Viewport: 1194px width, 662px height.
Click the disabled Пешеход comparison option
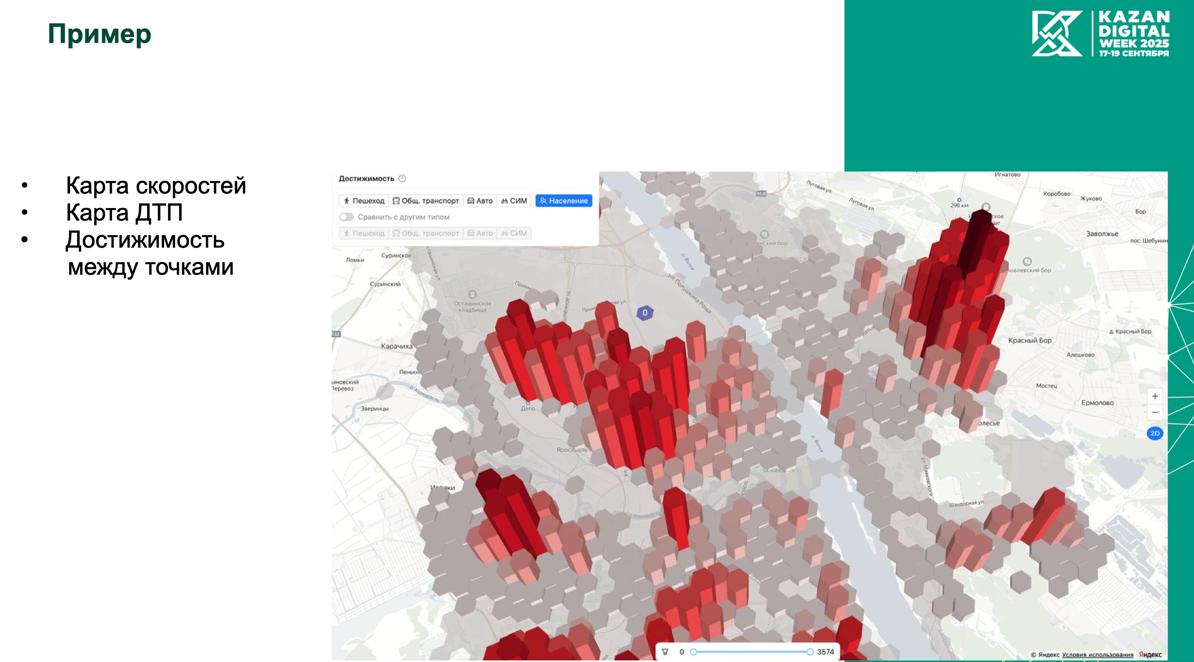[363, 233]
